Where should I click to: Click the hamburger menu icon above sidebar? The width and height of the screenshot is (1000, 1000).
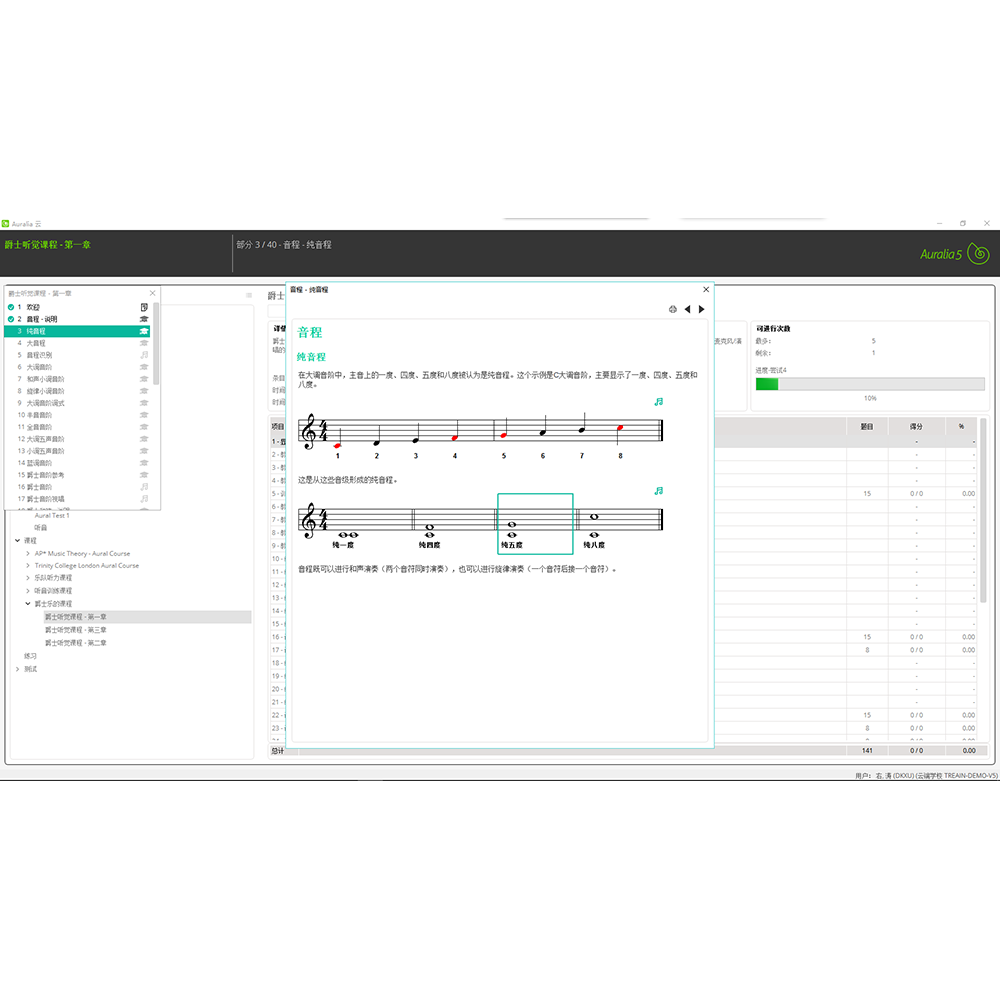249,295
